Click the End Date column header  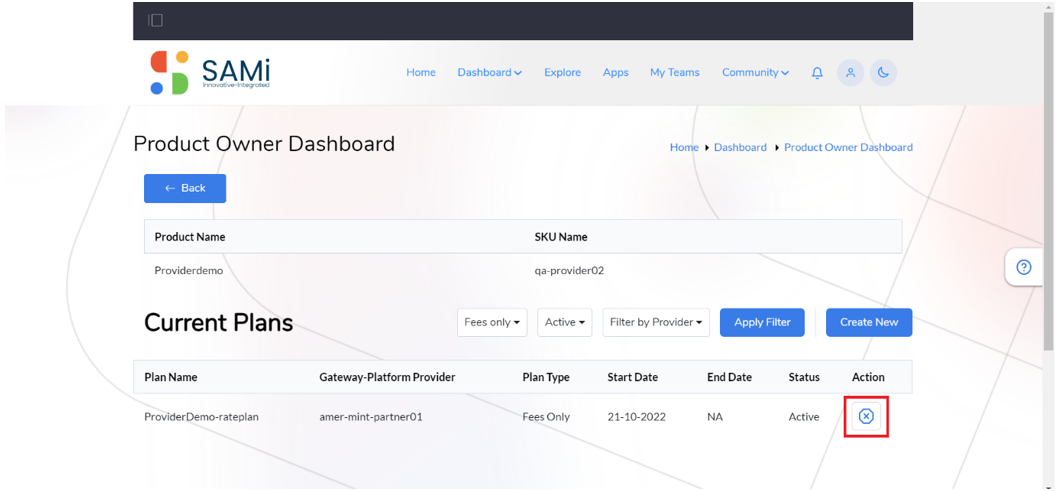click(x=729, y=377)
